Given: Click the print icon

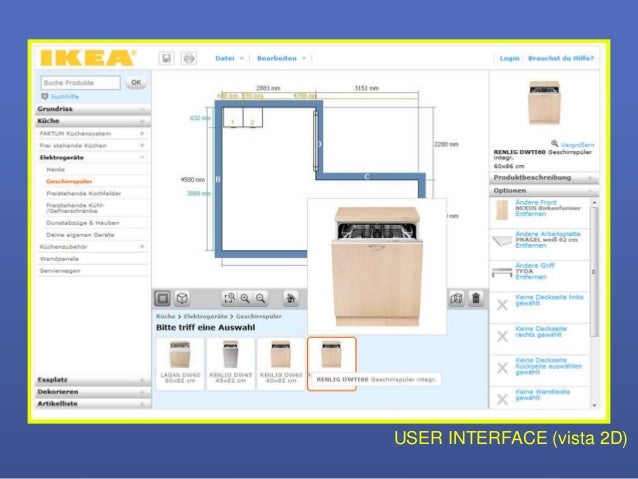Looking at the screenshot, I should point(188,58).
